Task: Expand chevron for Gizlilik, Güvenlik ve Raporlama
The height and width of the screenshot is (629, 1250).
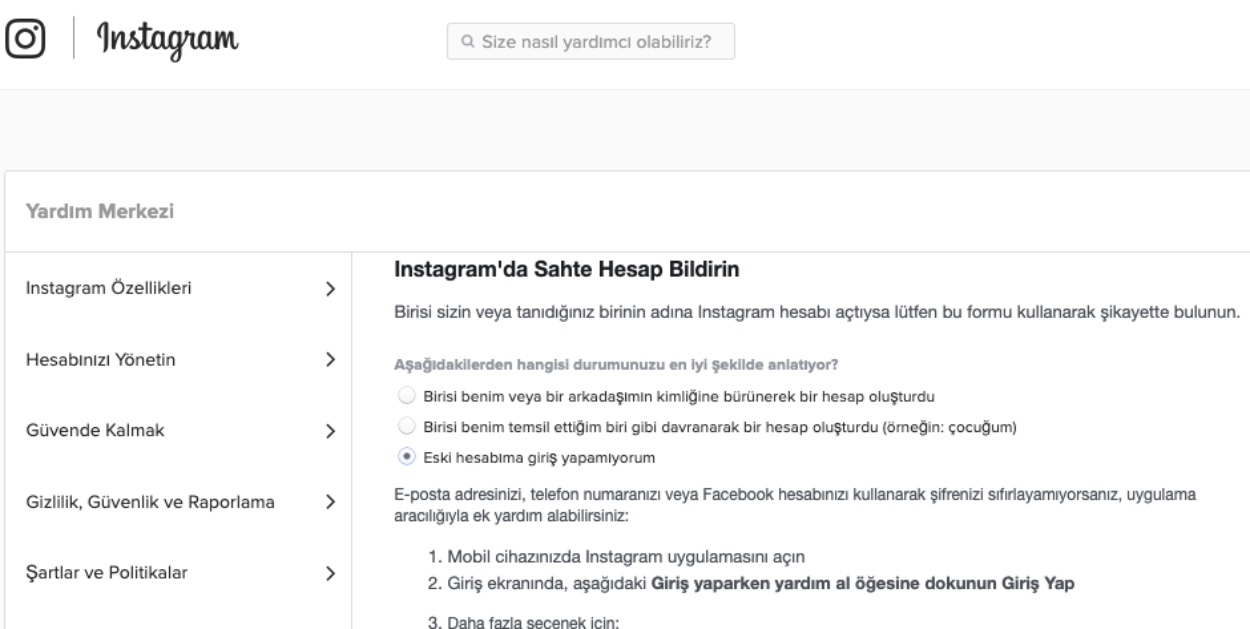Action: 331,501
